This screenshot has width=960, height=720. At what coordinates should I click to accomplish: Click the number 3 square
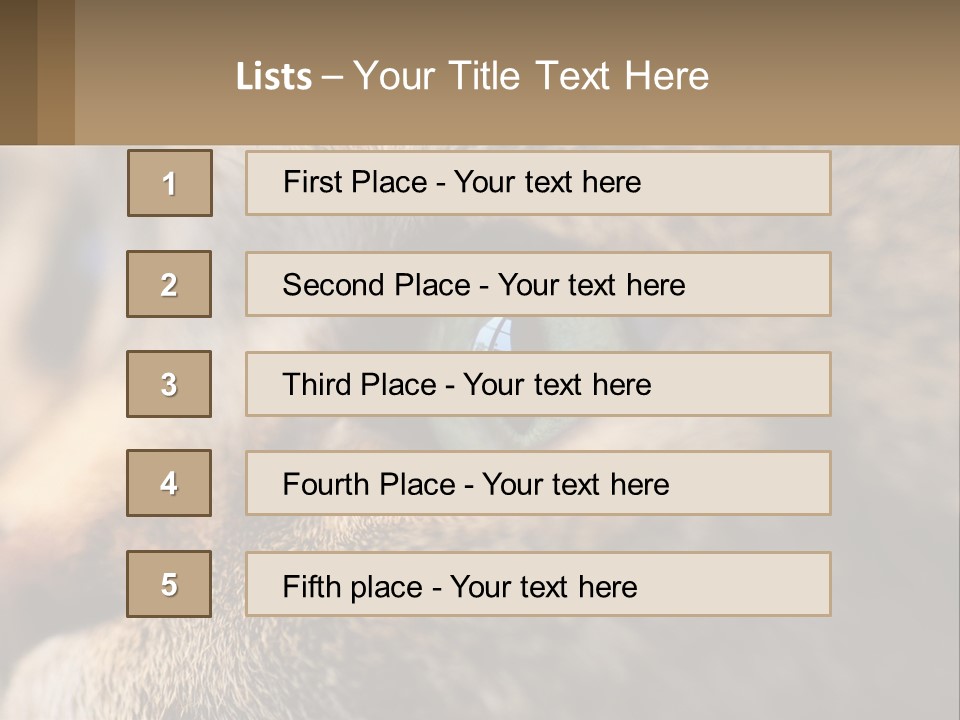[x=169, y=384]
